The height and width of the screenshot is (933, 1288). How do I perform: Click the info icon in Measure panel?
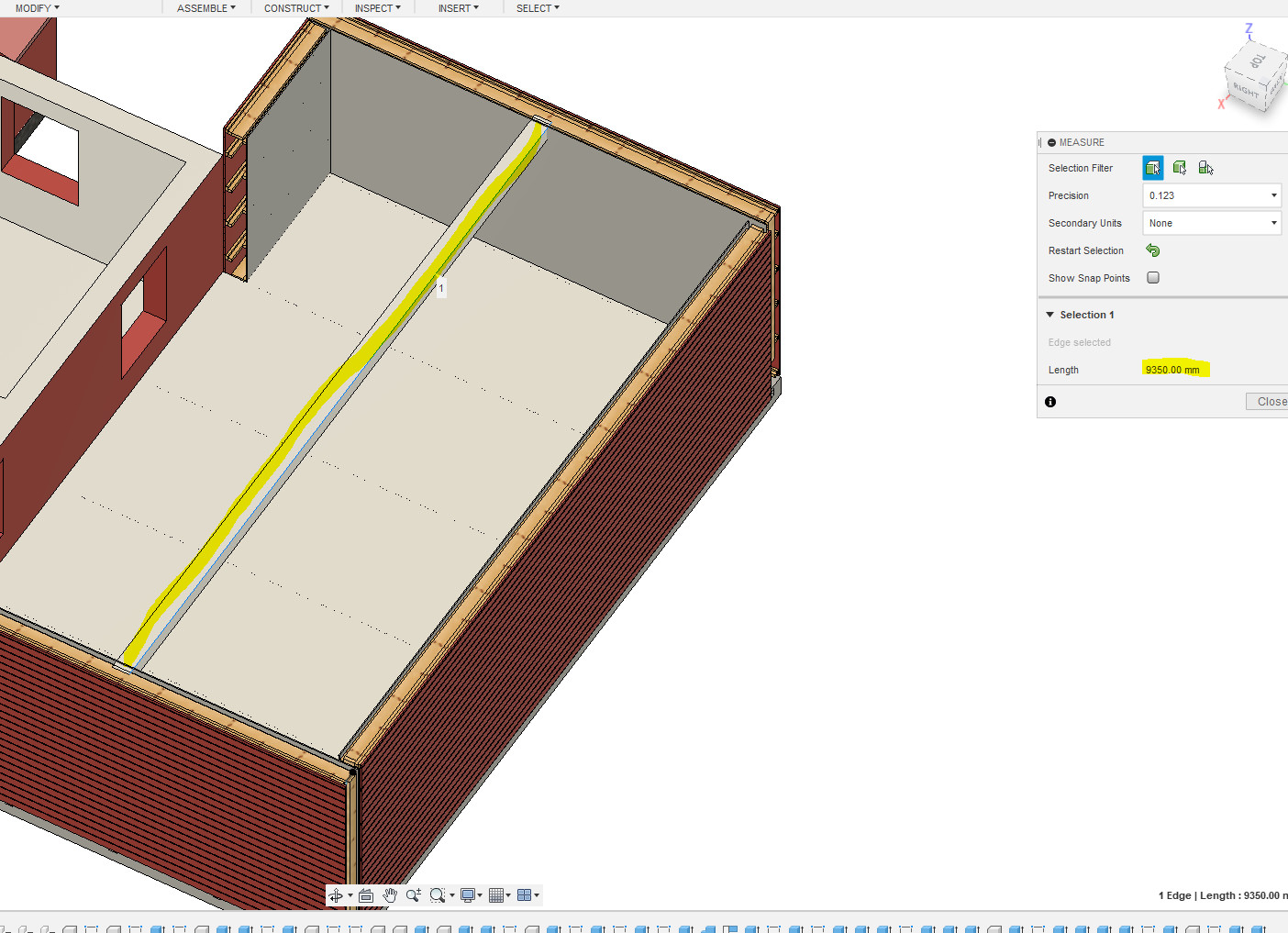click(1050, 402)
